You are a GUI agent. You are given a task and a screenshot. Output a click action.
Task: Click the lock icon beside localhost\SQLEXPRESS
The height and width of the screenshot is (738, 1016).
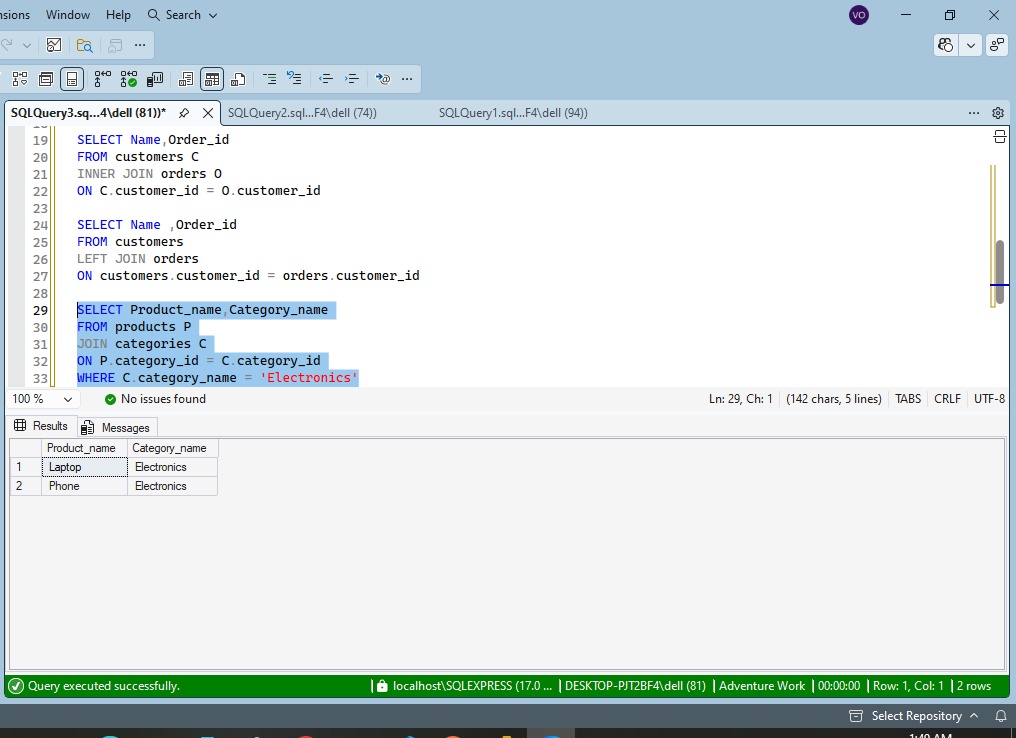click(382, 686)
